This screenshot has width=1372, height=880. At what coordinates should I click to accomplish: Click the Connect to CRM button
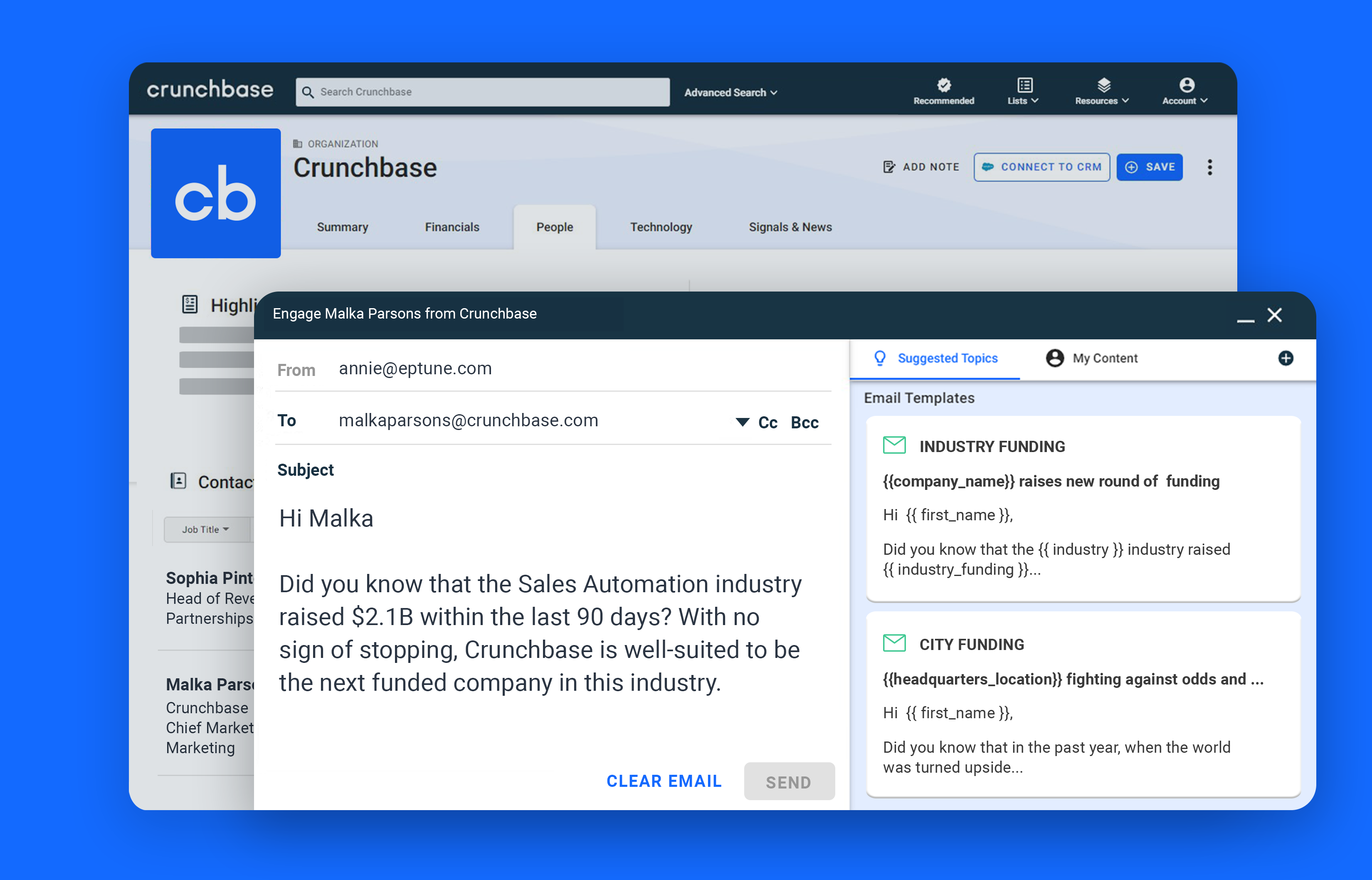[x=1042, y=167]
